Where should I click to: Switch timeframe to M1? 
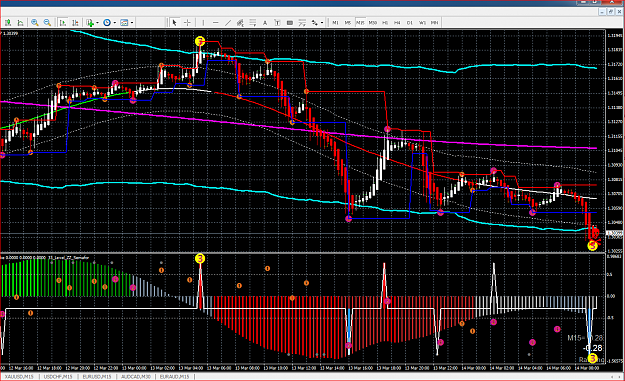[335, 23]
